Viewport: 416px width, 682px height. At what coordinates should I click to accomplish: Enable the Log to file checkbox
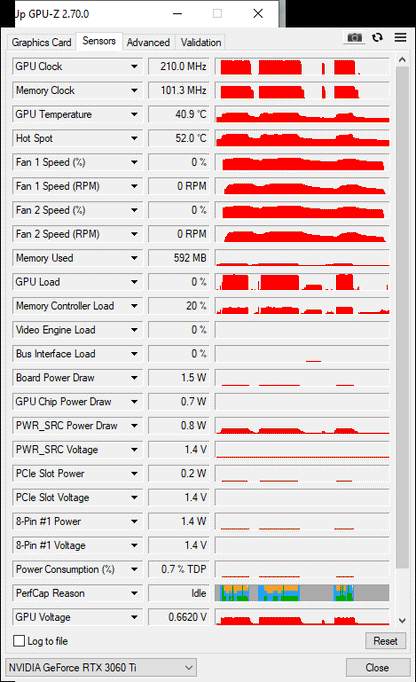point(19,641)
